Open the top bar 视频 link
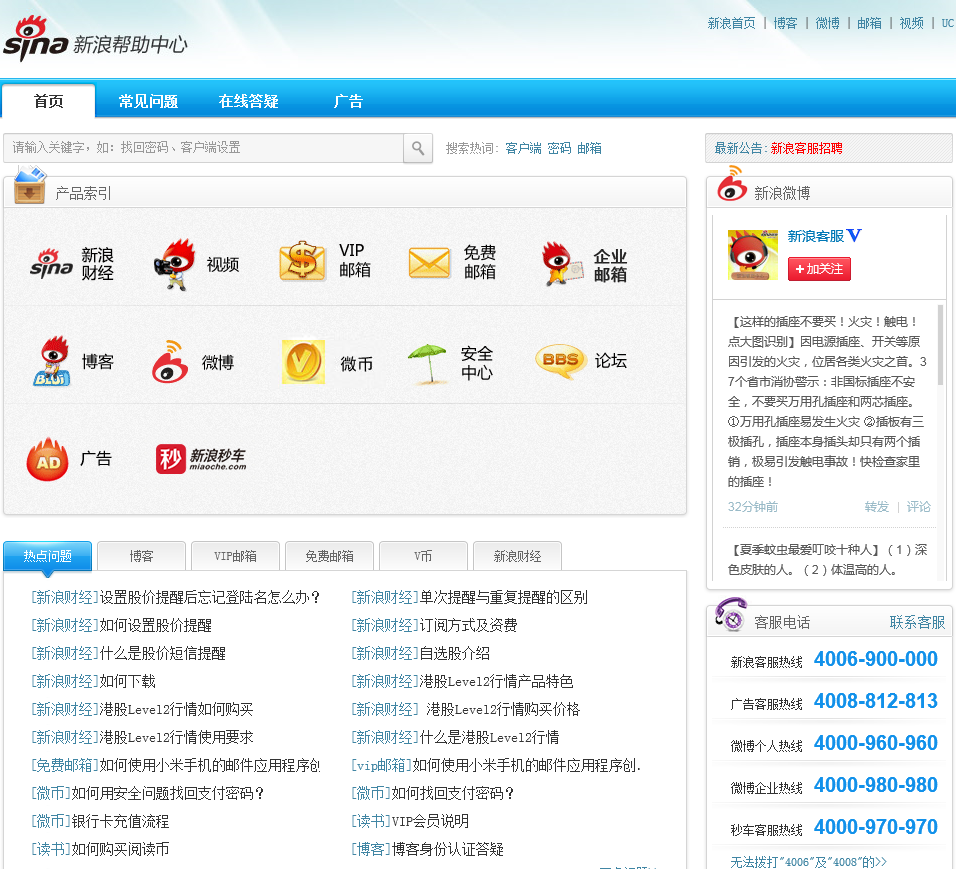Viewport: 956px width, 869px height. pyautogui.click(x=911, y=23)
